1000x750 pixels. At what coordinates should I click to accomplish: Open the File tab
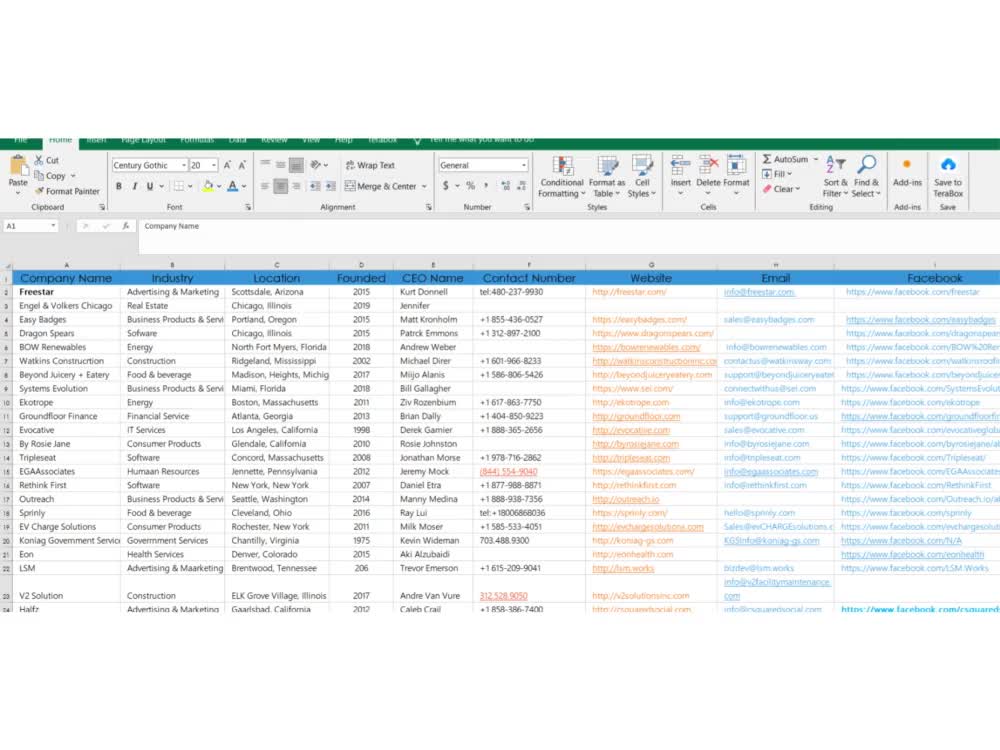tap(20, 141)
